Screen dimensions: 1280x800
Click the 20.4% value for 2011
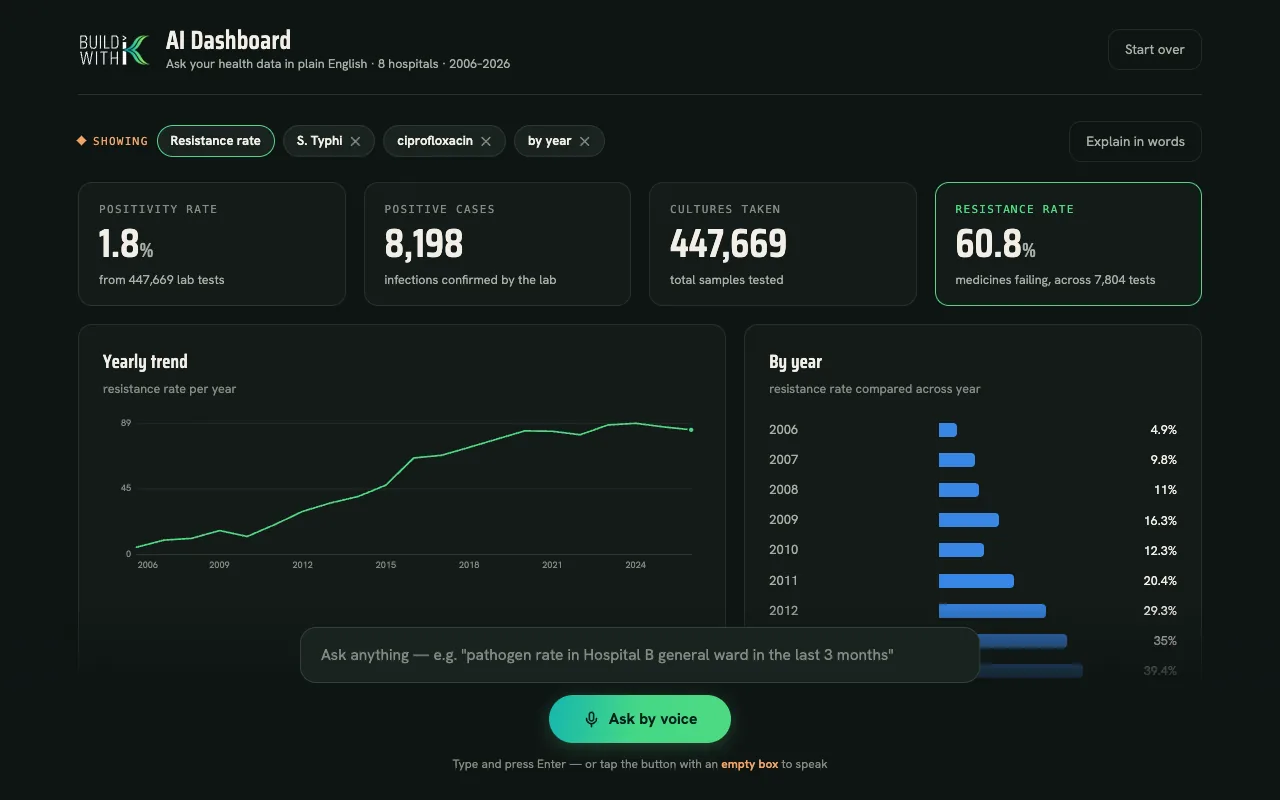(1160, 581)
